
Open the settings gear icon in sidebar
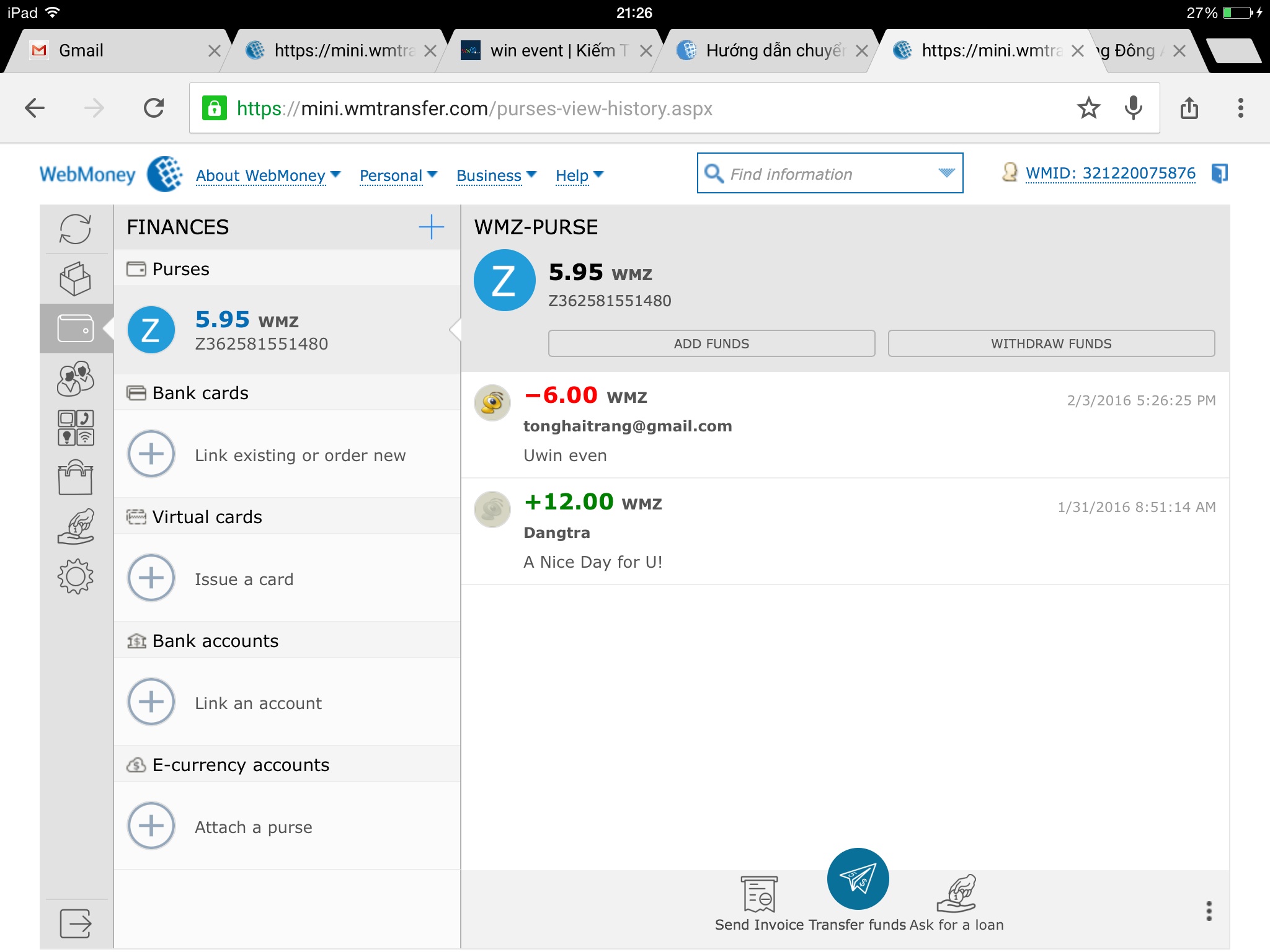pos(76,576)
